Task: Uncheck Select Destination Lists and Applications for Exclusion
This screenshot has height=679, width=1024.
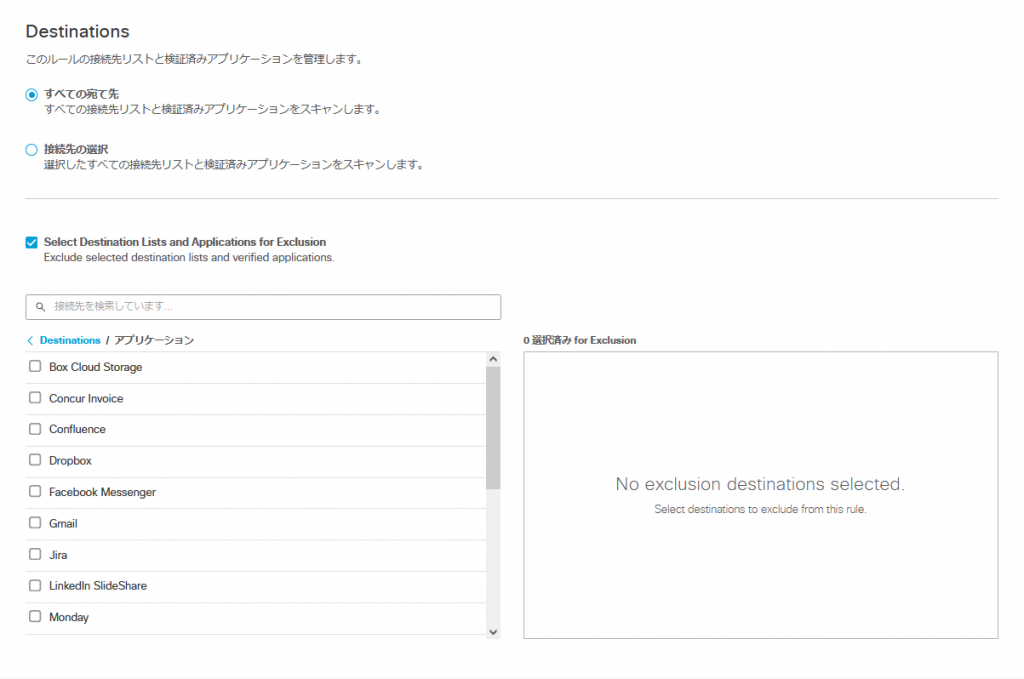Action: pos(31,243)
